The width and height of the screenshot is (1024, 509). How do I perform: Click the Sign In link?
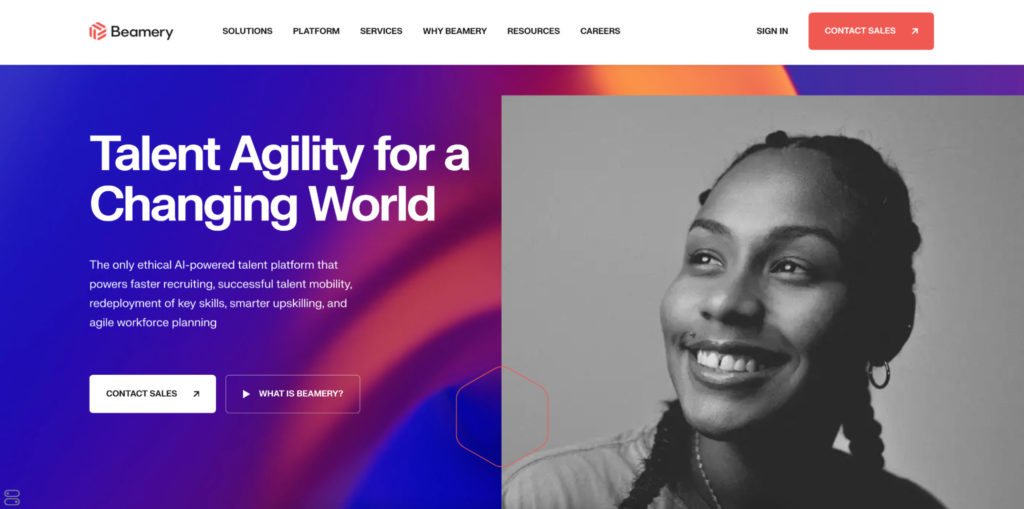(772, 31)
